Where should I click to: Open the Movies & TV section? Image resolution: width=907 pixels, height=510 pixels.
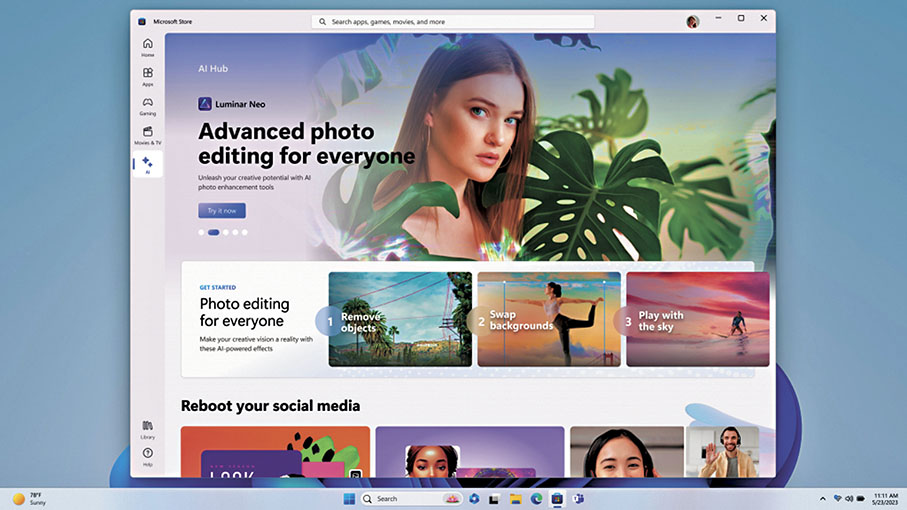(x=147, y=135)
